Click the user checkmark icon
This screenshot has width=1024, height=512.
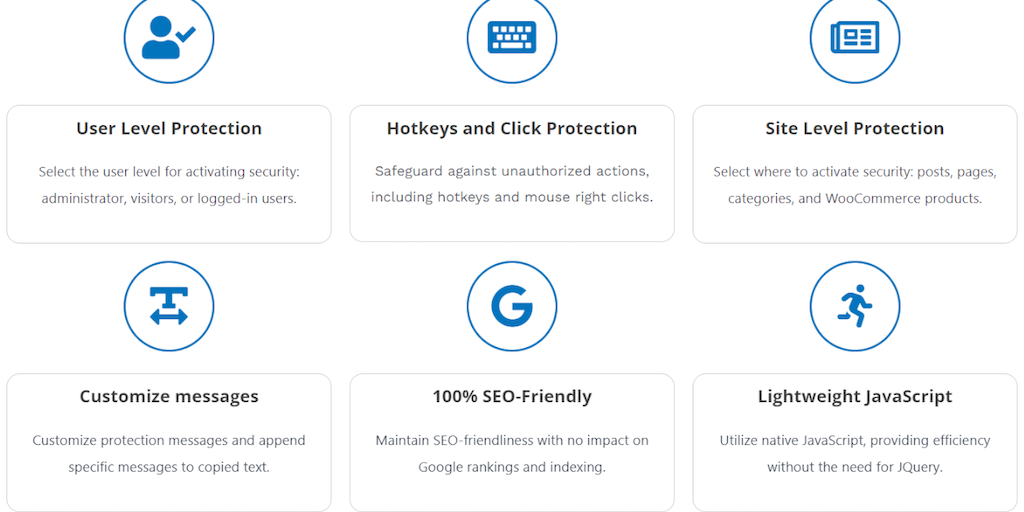pyautogui.click(x=168, y=38)
